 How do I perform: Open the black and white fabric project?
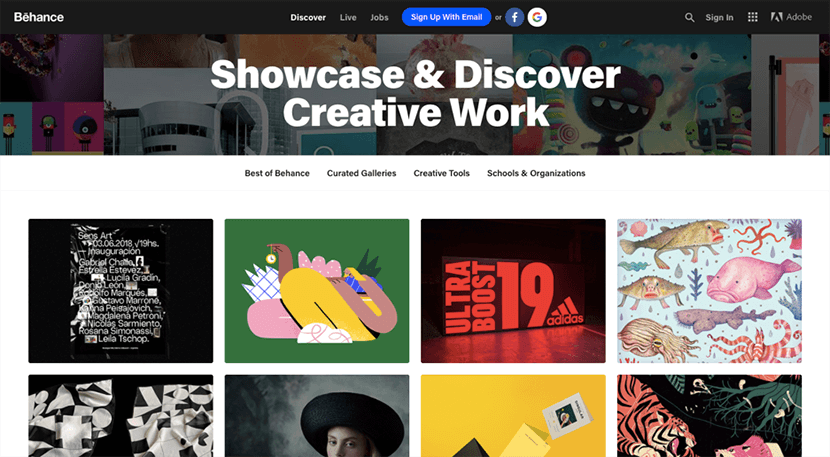click(x=121, y=416)
